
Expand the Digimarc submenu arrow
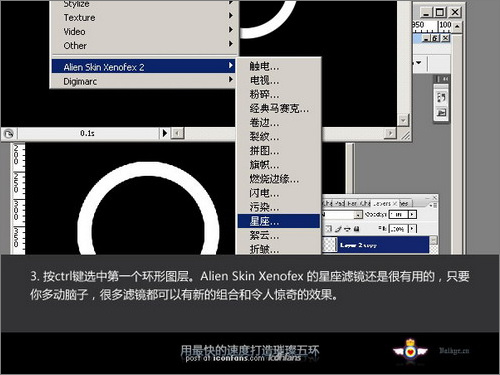coord(230,79)
